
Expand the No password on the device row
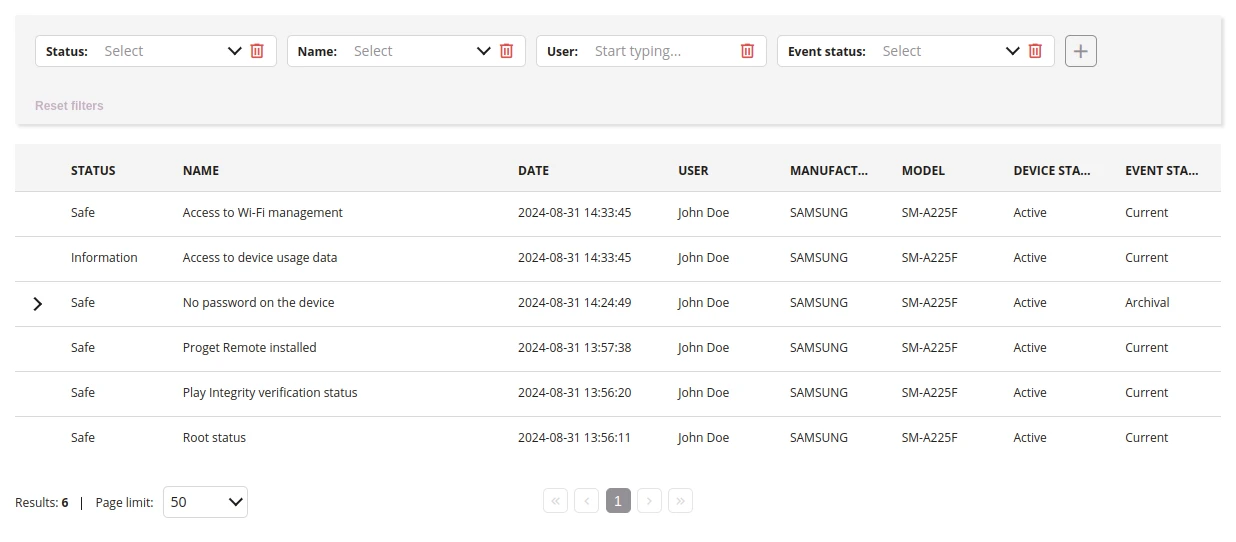pos(38,303)
